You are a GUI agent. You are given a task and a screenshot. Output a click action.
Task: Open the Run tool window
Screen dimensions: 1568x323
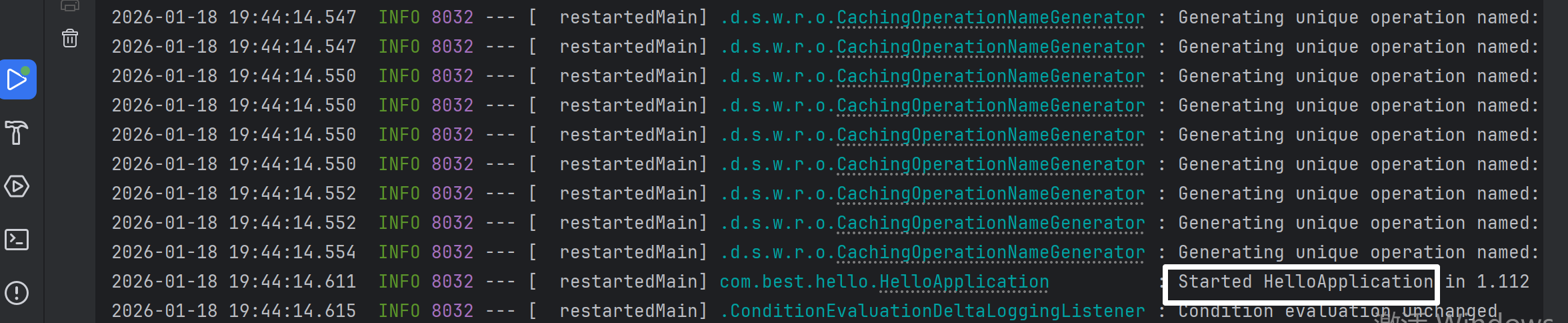point(17,79)
